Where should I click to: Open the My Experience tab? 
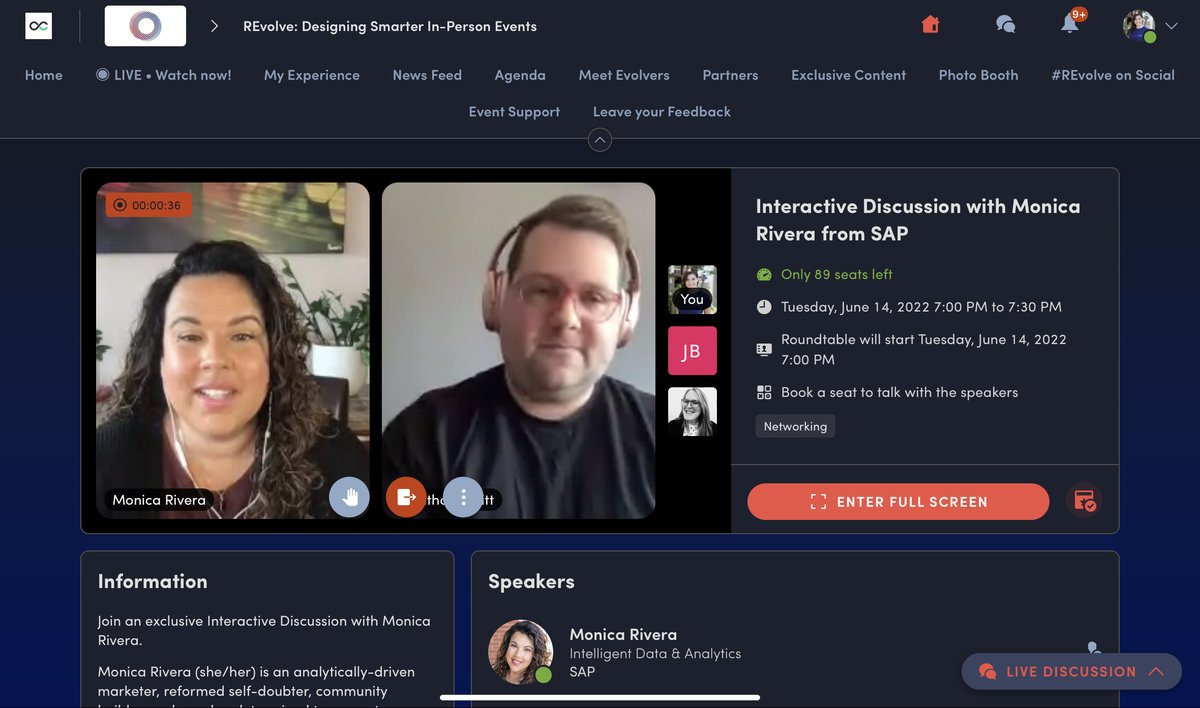pos(312,75)
